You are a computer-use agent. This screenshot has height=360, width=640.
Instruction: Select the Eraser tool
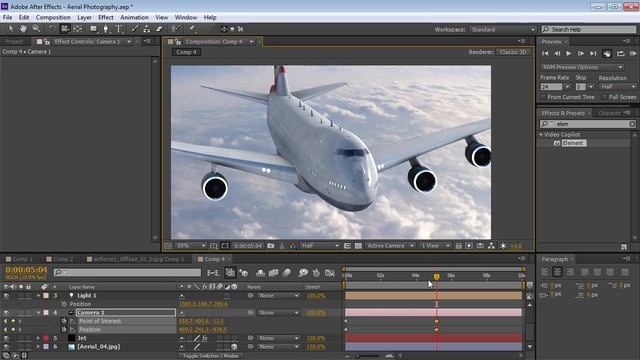159,29
